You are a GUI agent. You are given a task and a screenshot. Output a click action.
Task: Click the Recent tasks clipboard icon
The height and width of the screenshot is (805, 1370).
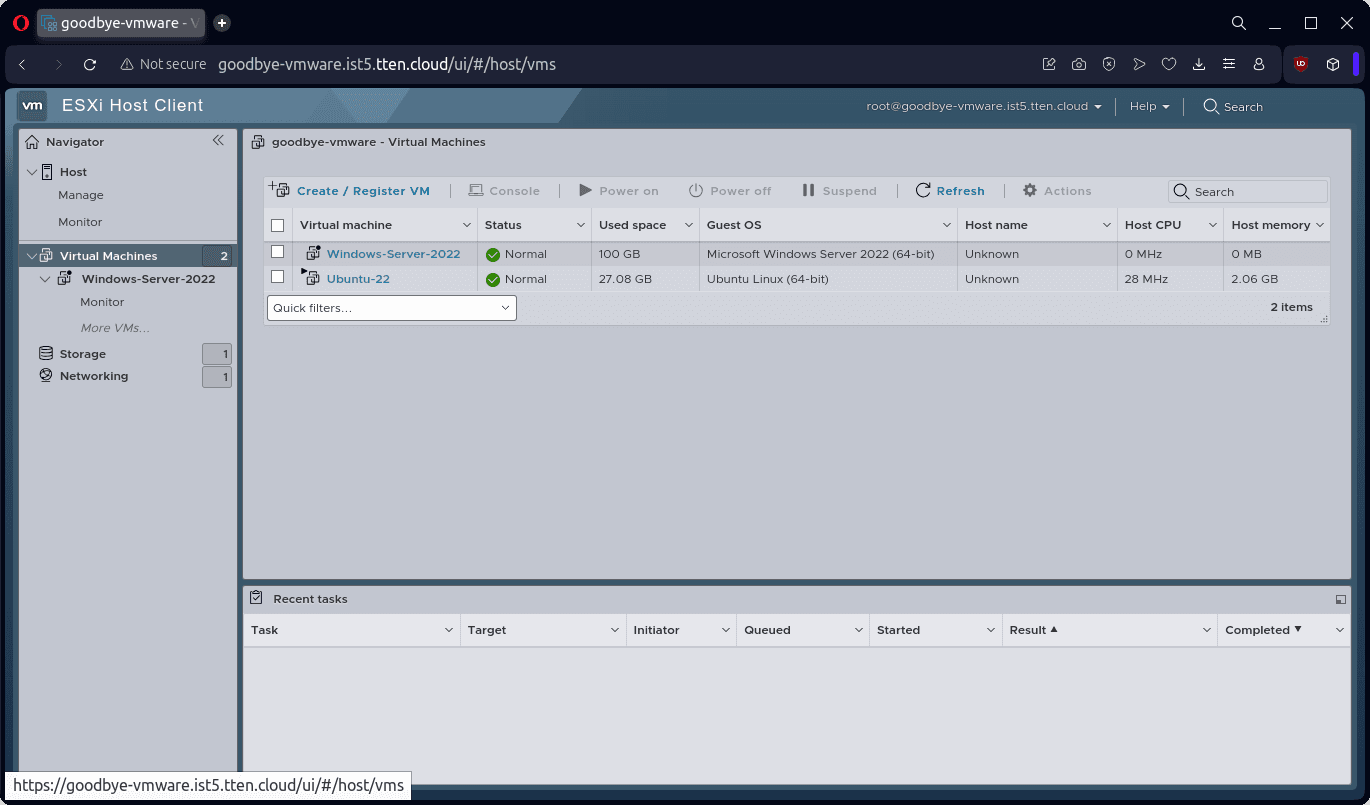(x=256, y=598)
